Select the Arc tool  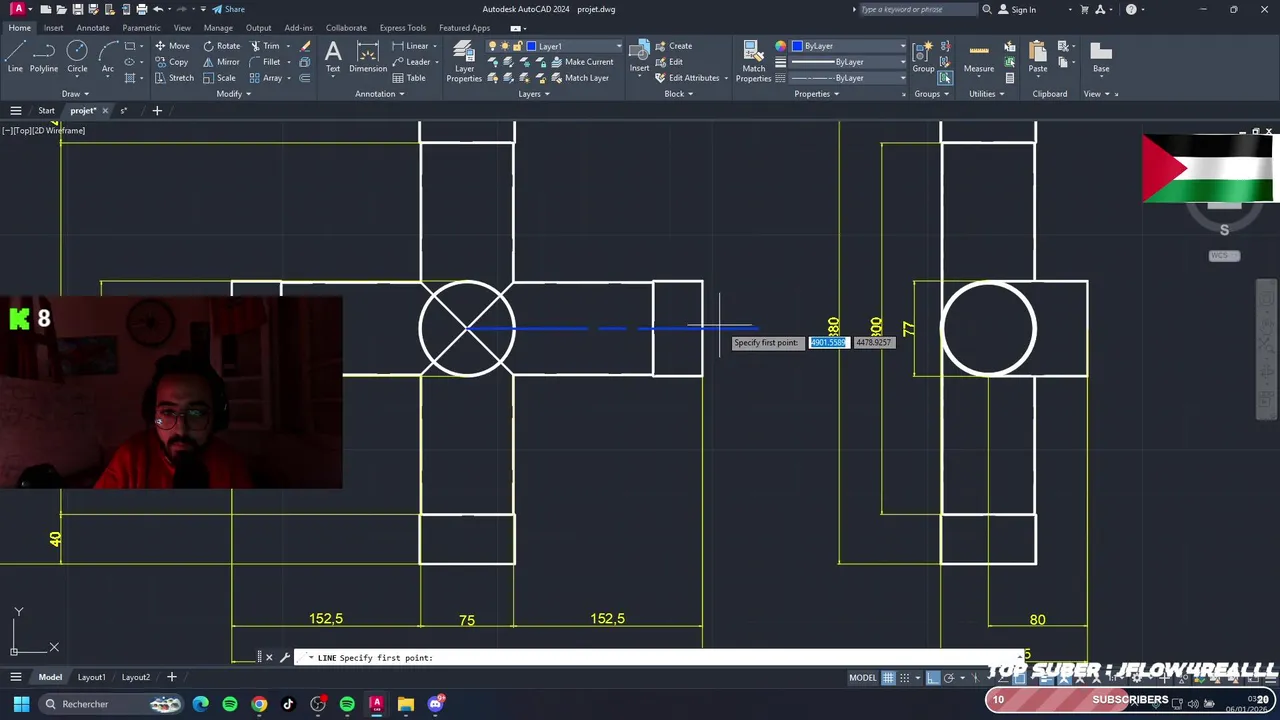[107, 56]
